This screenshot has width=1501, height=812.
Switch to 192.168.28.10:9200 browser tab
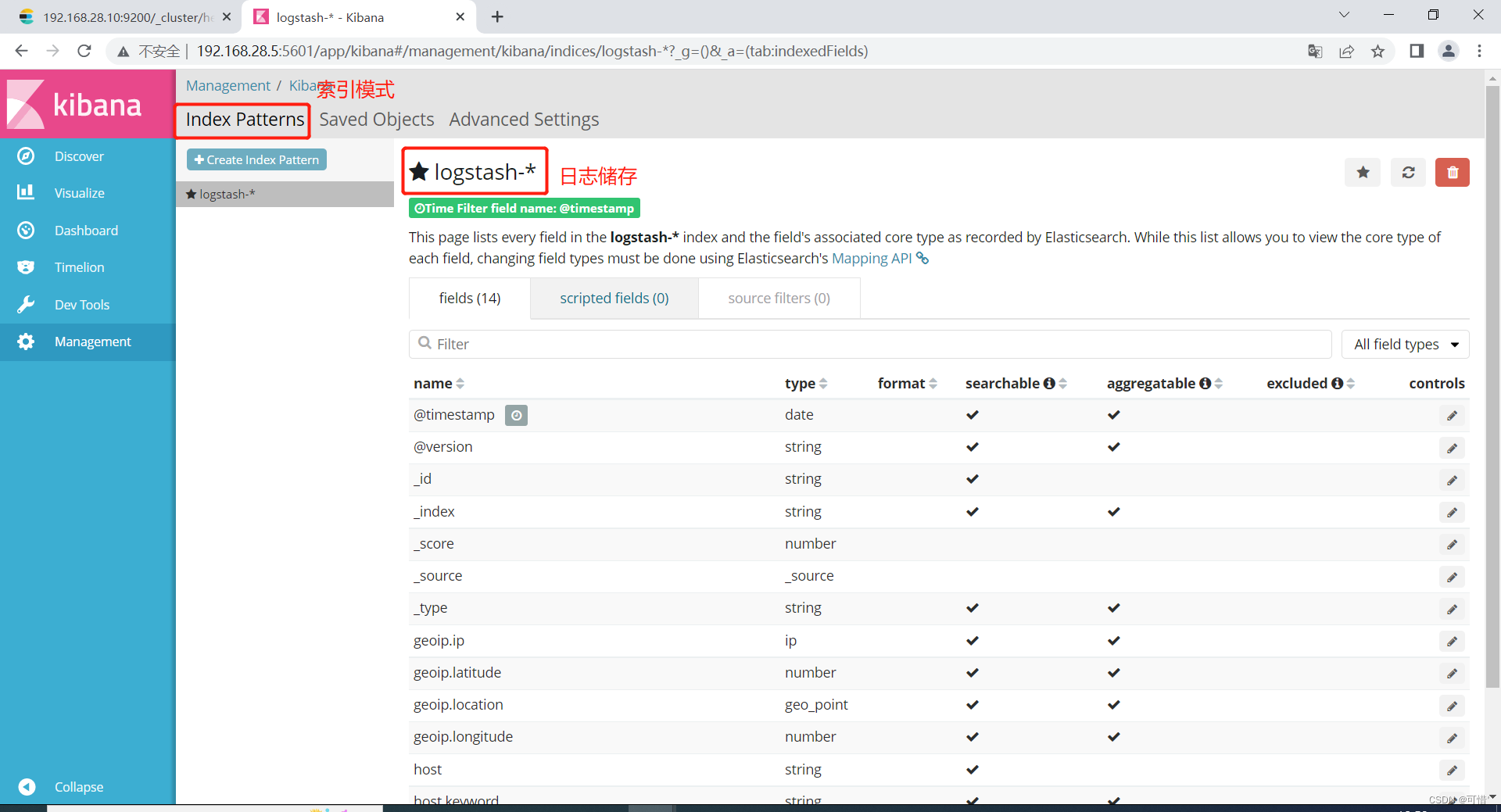point(125,17)
